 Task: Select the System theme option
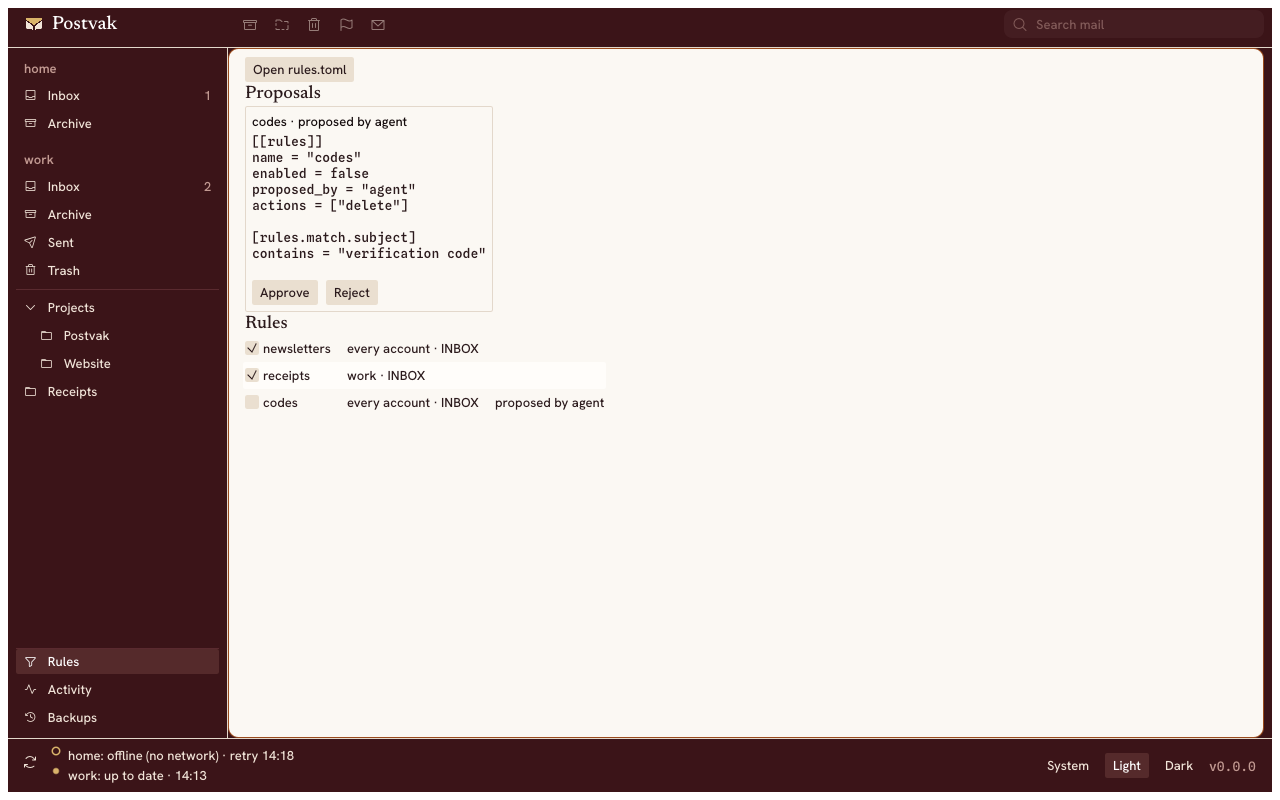[x=1068, y=766]
